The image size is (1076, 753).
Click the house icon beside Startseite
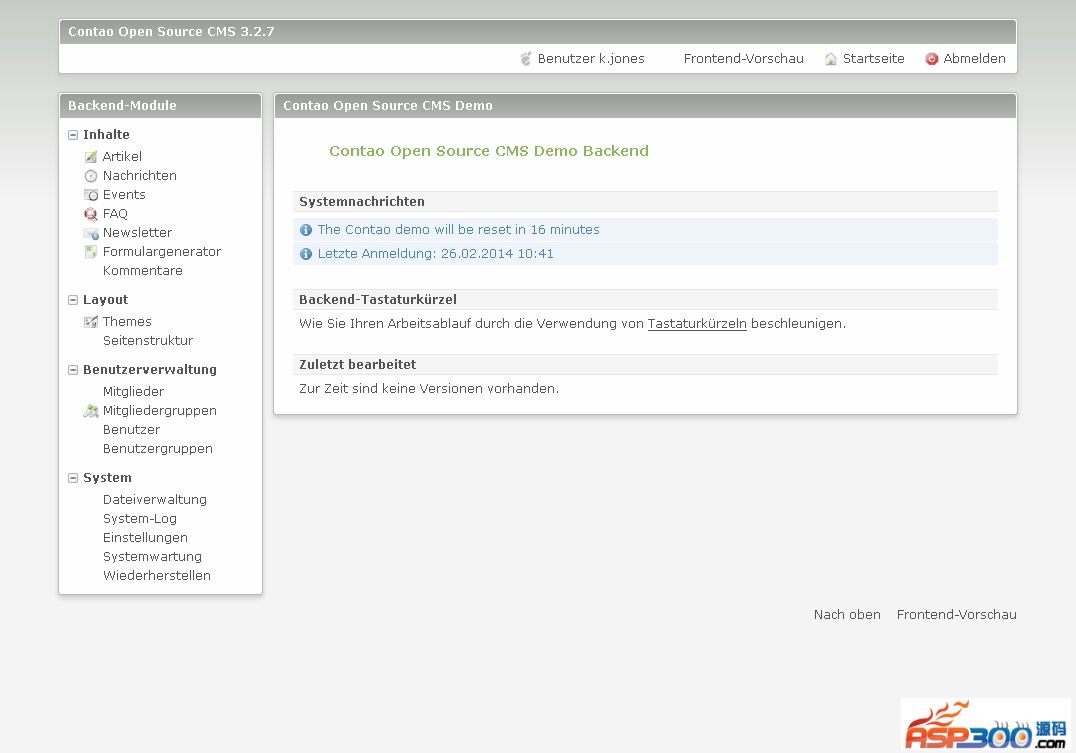(x=830, y=59)
